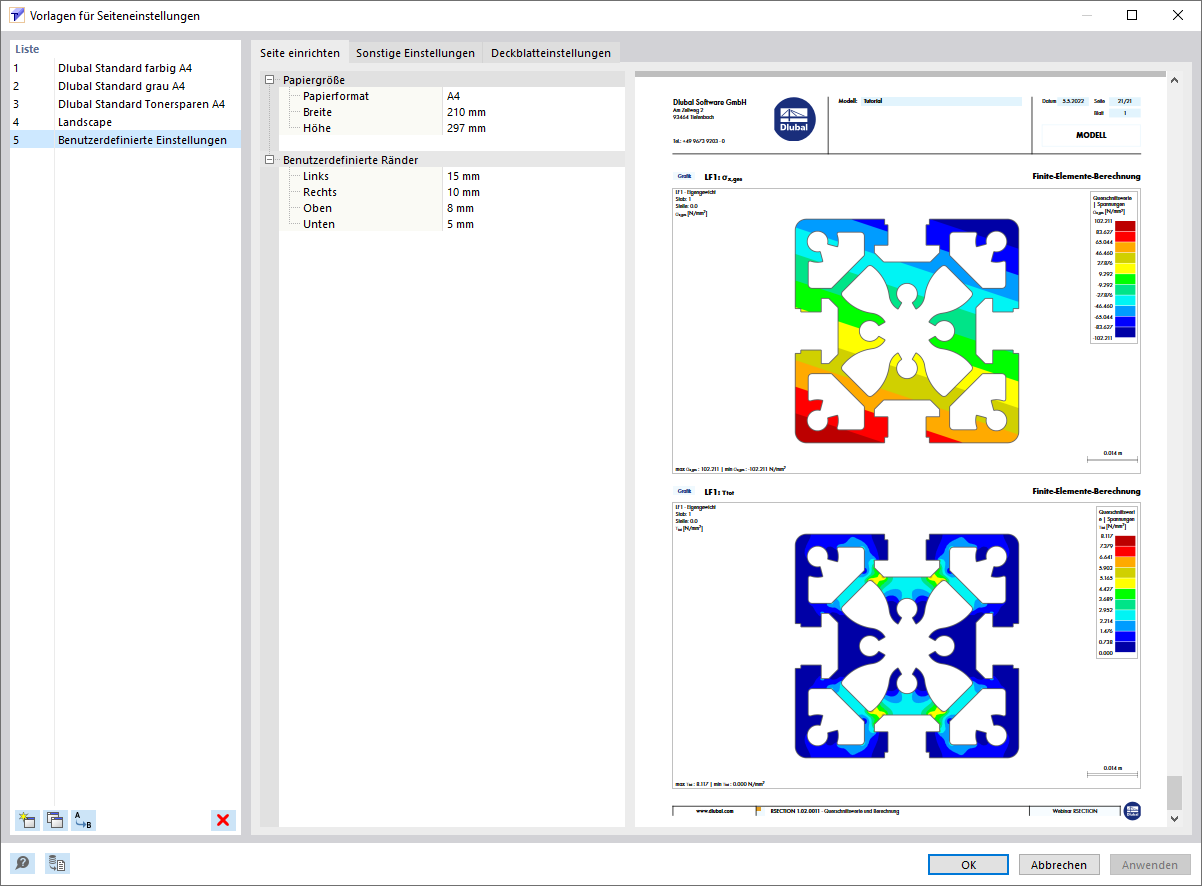Click the Höhe label
This screenshot has height=886, width=1202.
click(317, 128)
